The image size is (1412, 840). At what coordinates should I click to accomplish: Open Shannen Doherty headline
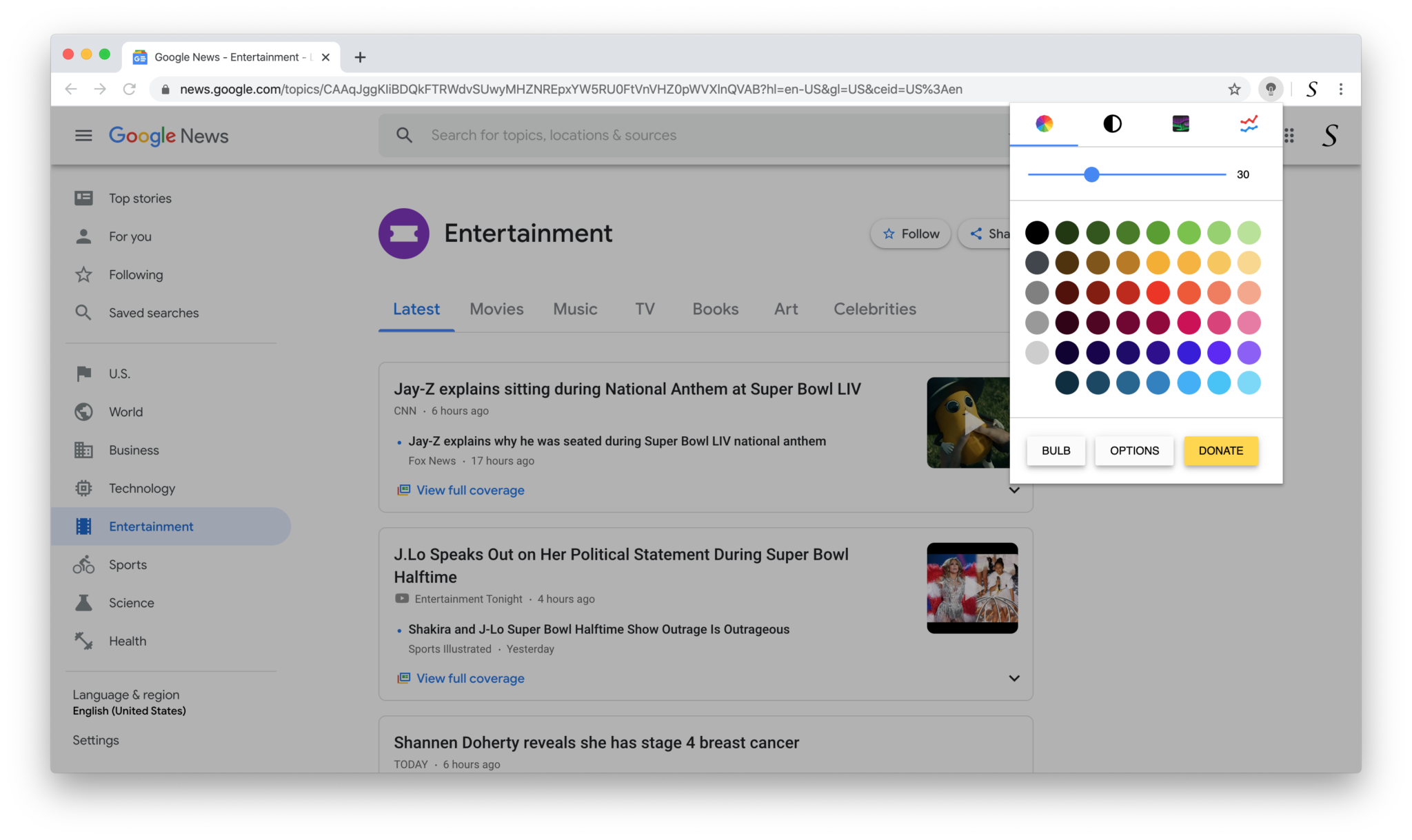596,743
